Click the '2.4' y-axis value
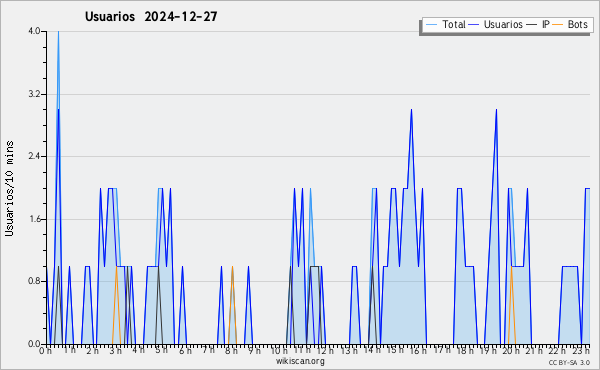Image resolution: width=600 pixels, height=370 pixels. [34, 156]
